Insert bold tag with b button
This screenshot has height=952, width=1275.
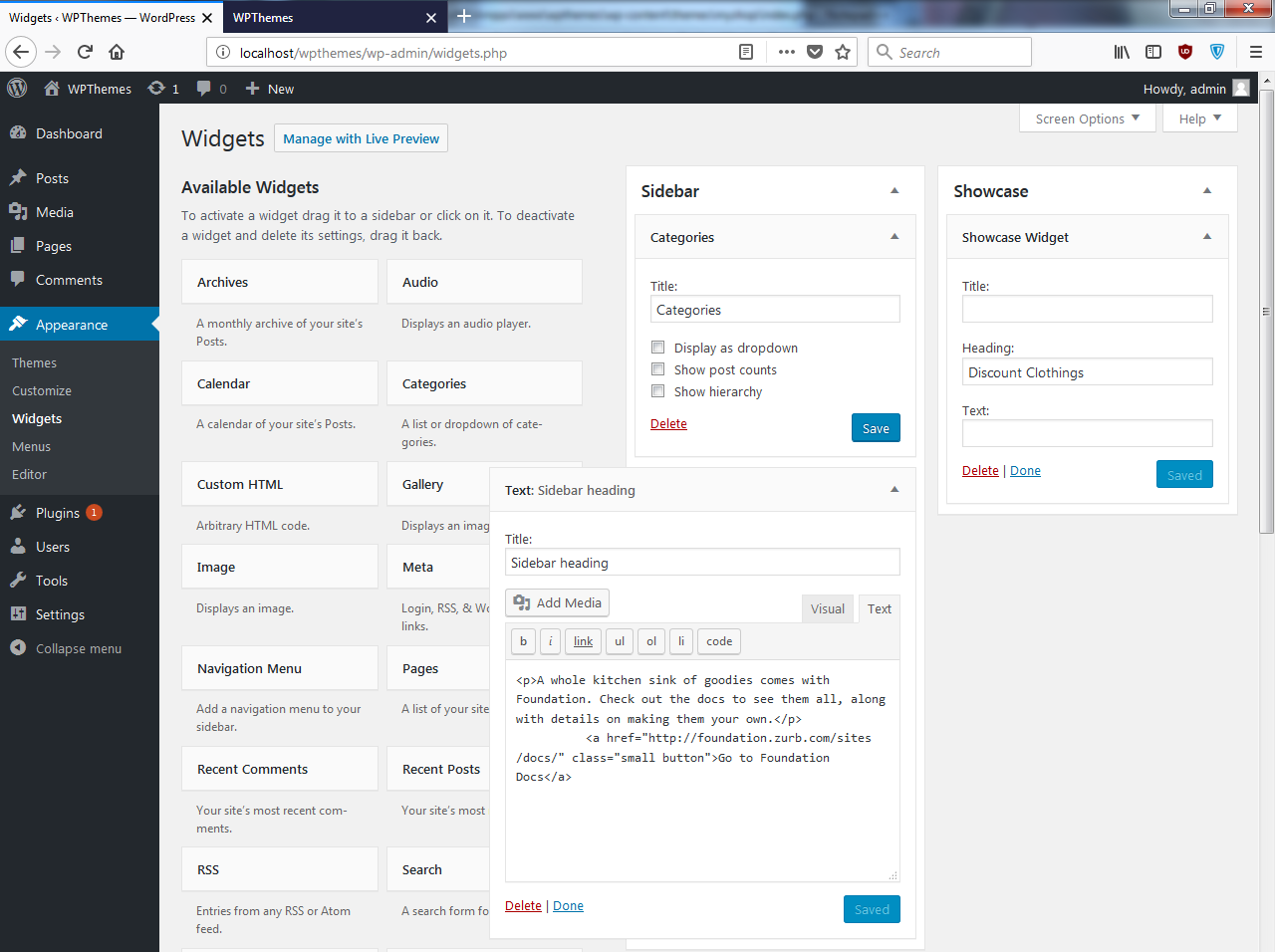[x=523, y=641]
